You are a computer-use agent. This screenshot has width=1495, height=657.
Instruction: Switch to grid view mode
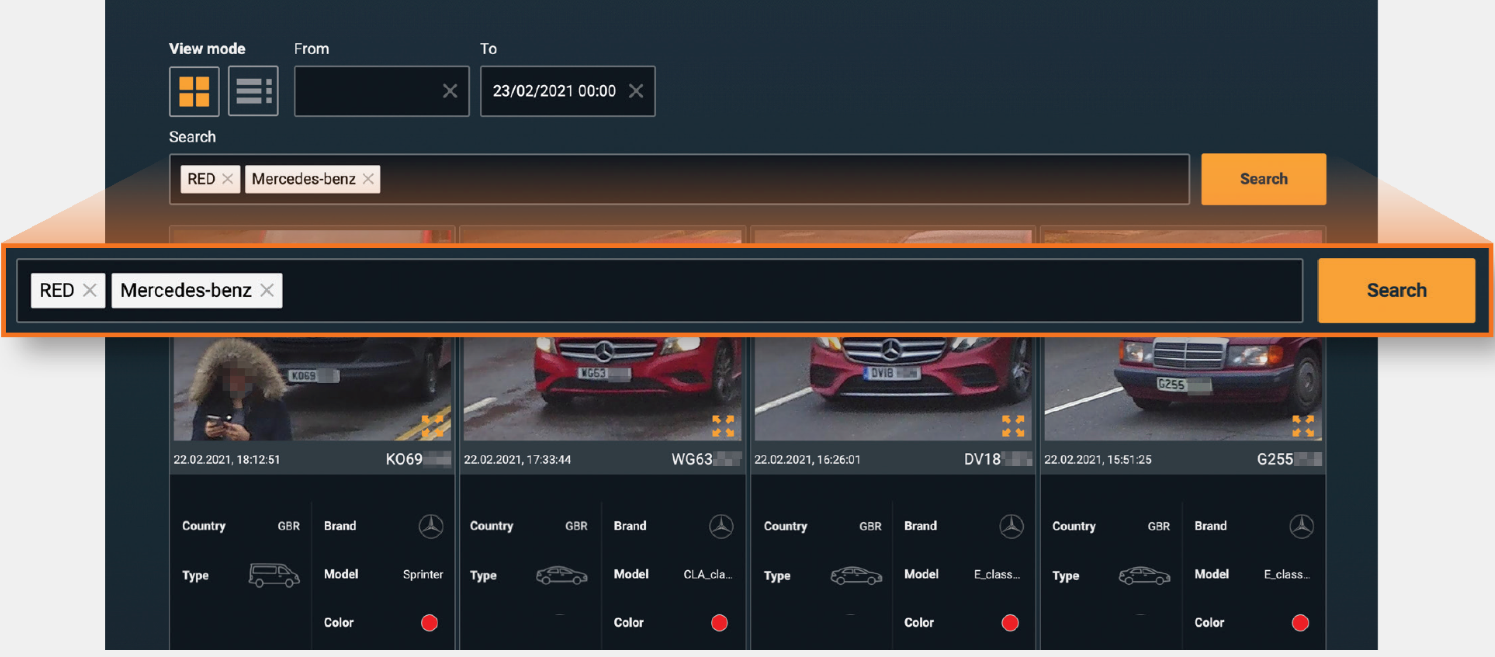(194, 91)
